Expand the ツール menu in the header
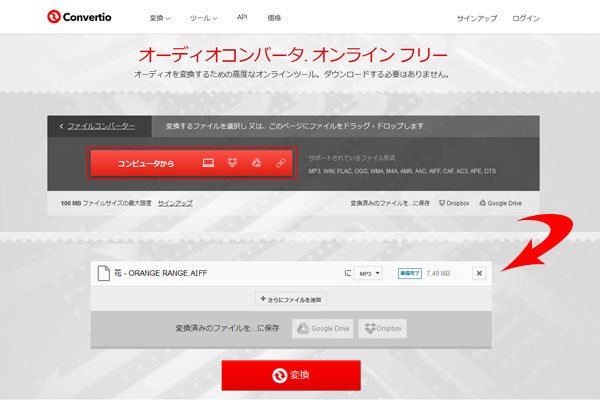Viewport: 600px width, 400px height. click(x=207, y=18)
